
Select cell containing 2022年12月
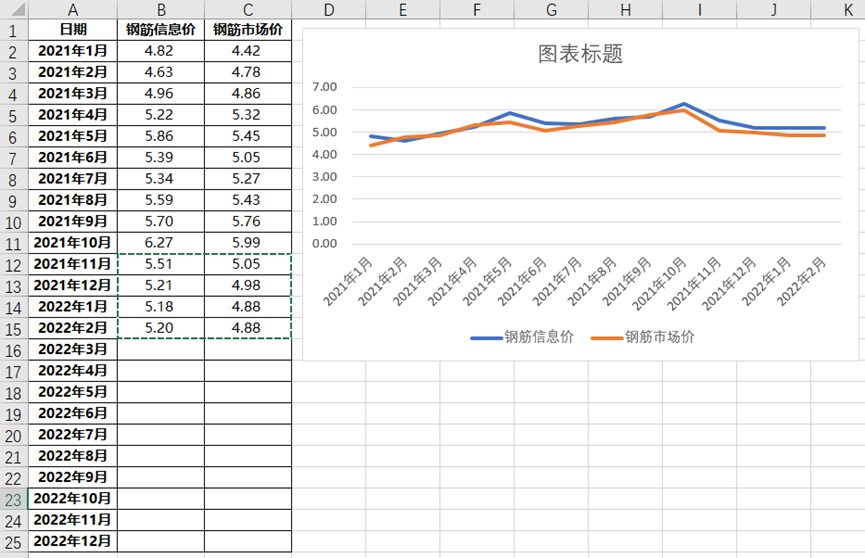pos(73,541)
